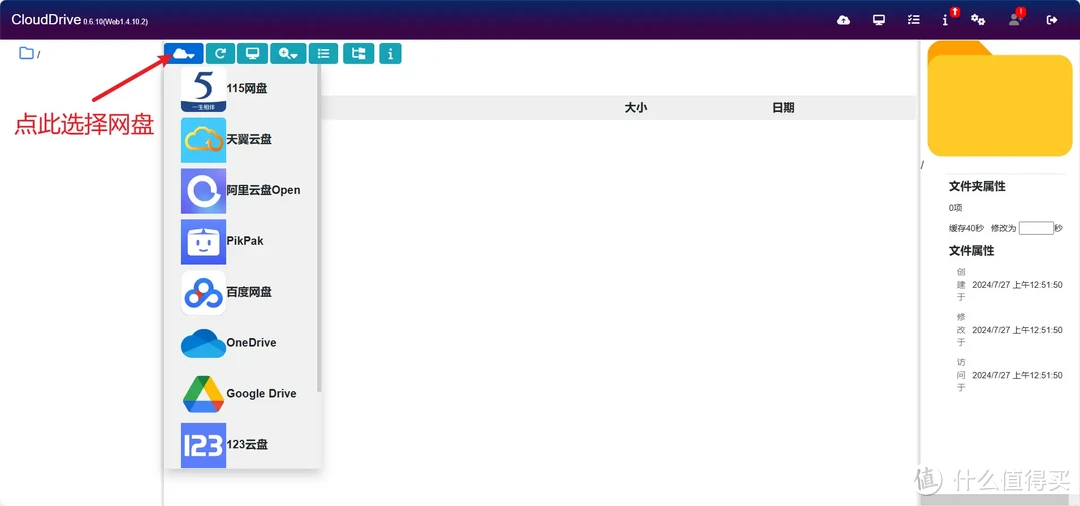Viewport: 1080px width, 506px height.
Task: Click the 115网盘 logo icon
Action: click(x=203, y=89)
